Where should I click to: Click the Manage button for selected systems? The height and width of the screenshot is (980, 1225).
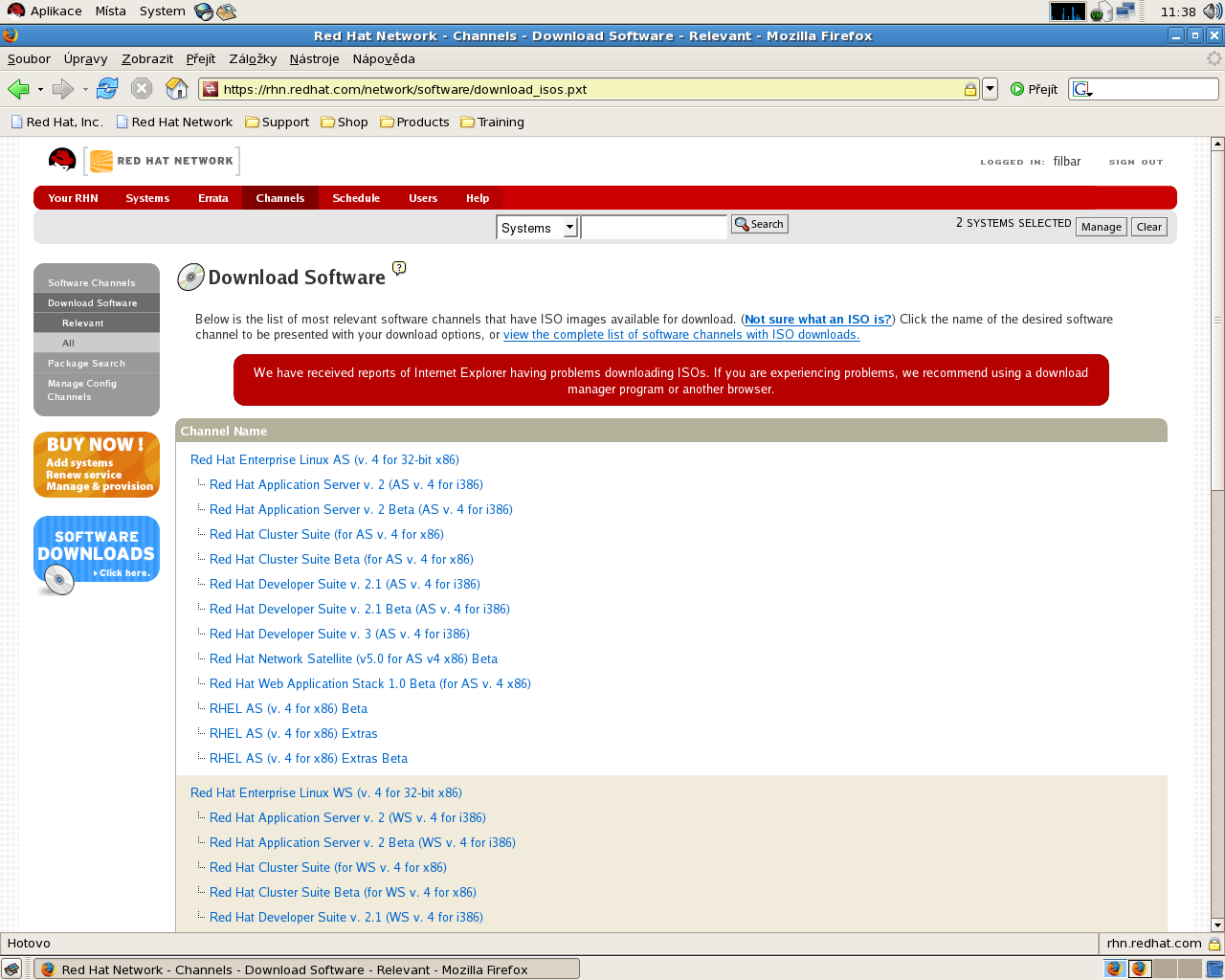click(x=1102, y=227)
